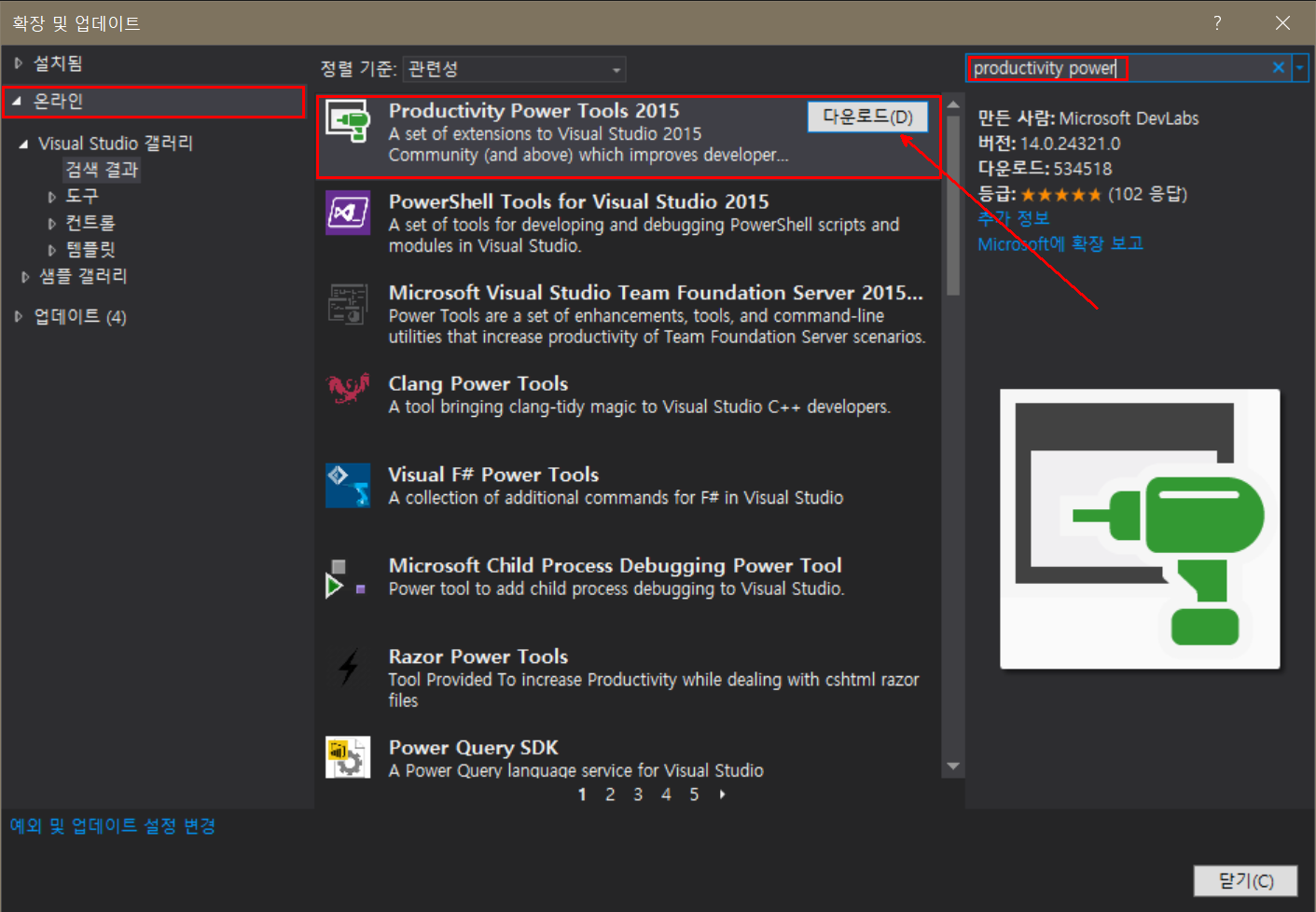Click the results list scrollbar thumb

953,205
